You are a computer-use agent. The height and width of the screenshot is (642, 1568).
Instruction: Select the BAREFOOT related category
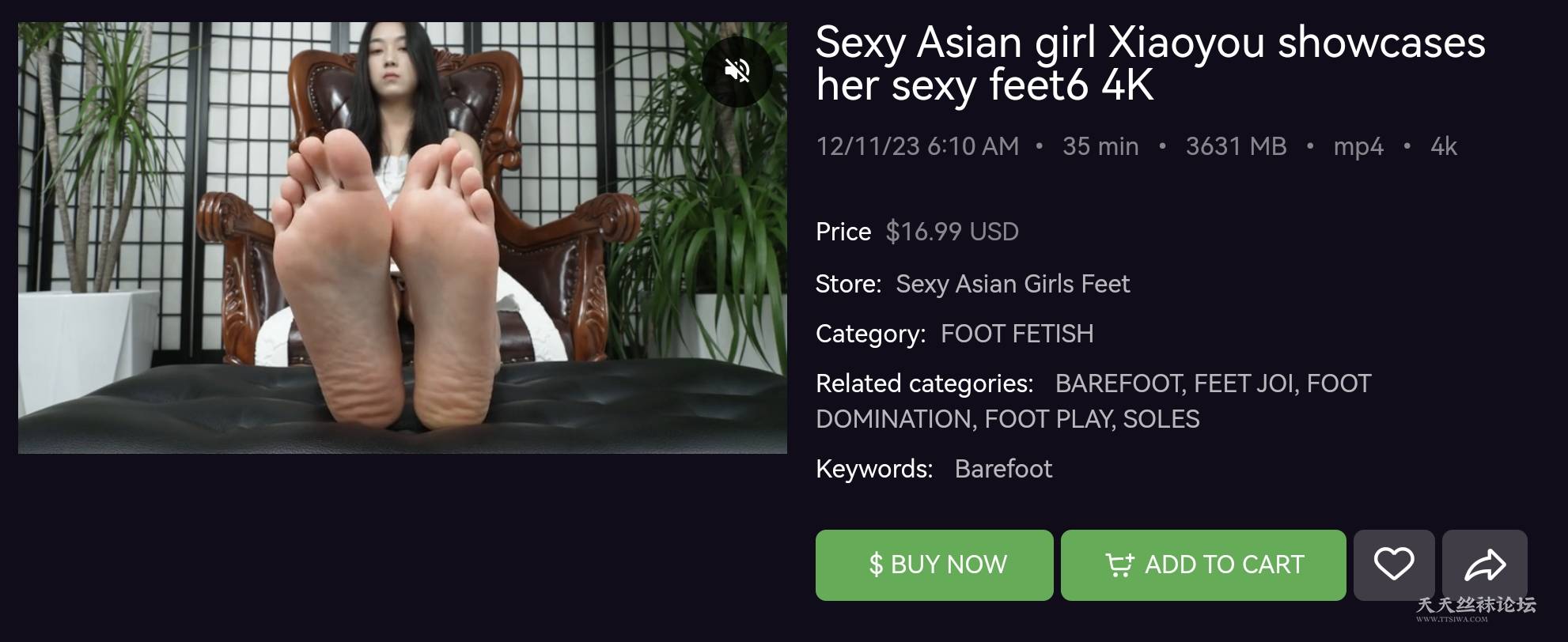click(x=1119, y=383)
